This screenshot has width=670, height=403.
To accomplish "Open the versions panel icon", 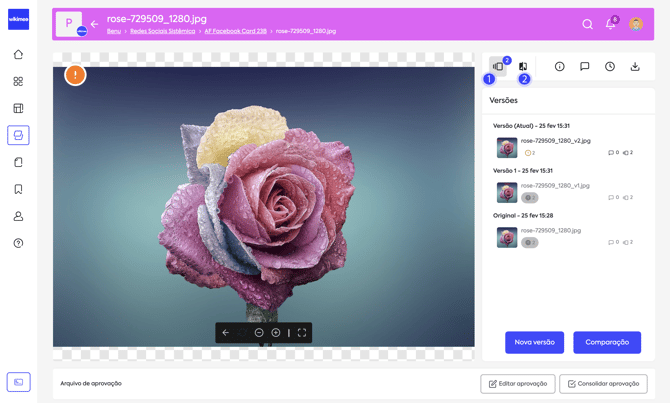I will click(498, 67).
